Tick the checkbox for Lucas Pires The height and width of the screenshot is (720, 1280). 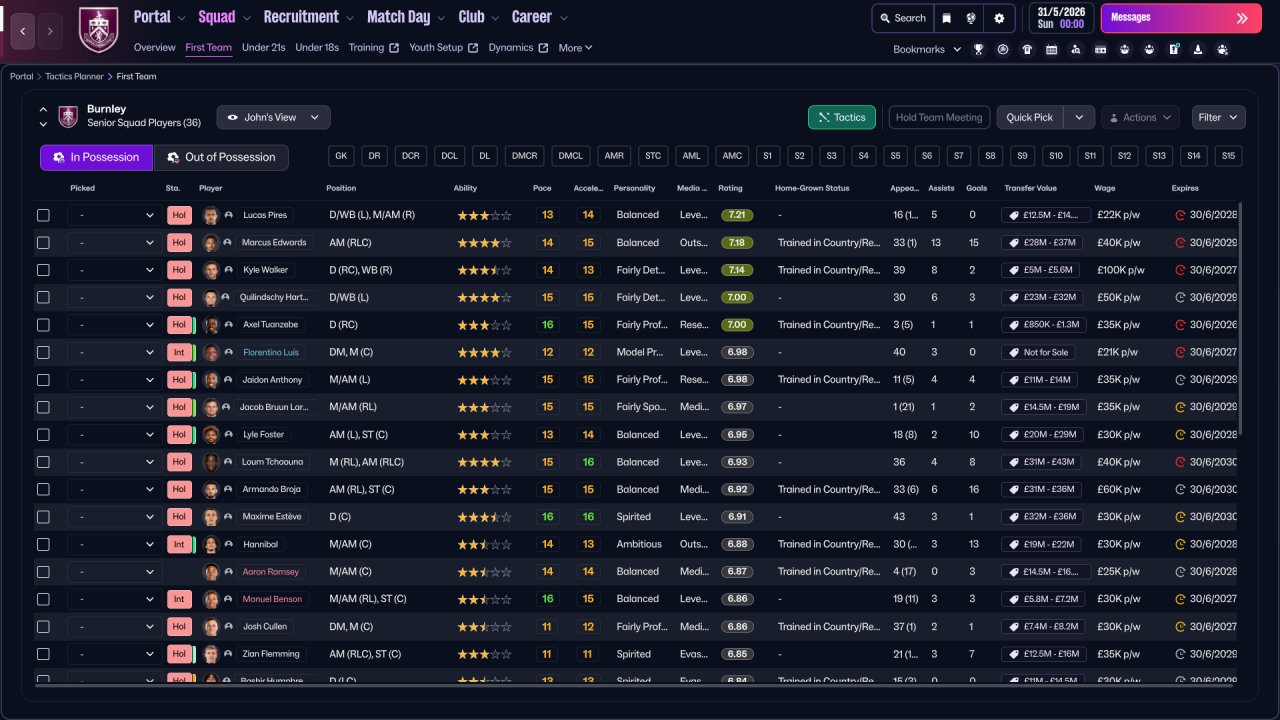tap(43, 215)
